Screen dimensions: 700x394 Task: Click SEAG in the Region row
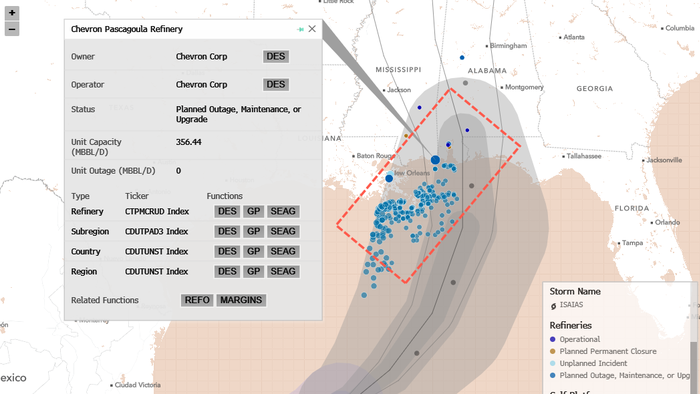pyautogui.click(x=283, y=272)
